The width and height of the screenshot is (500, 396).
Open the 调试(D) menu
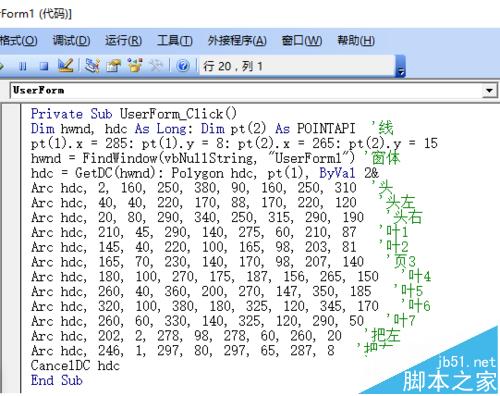[71, 41]
